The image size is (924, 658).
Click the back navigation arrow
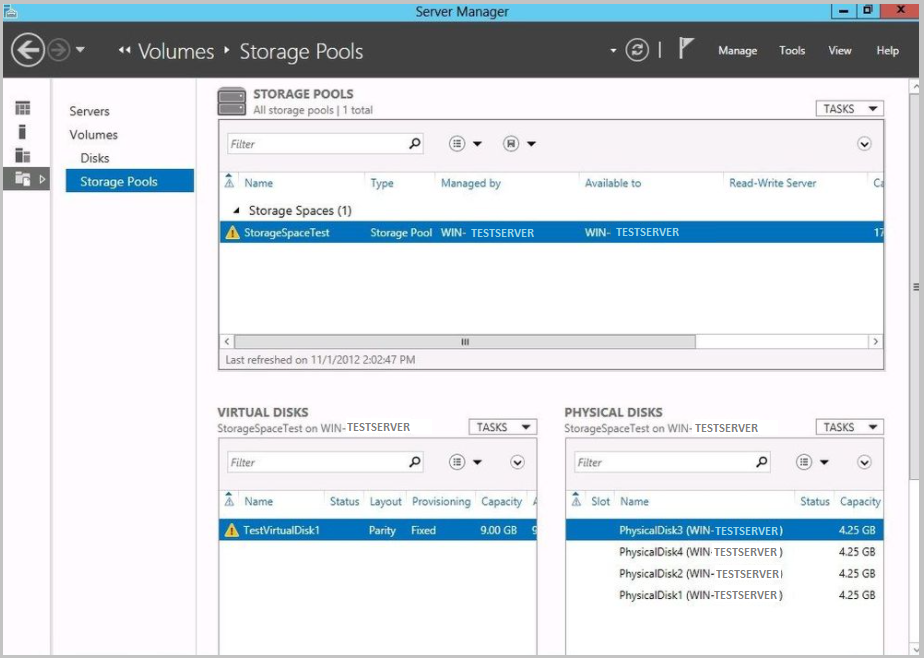tap(28, 50)
